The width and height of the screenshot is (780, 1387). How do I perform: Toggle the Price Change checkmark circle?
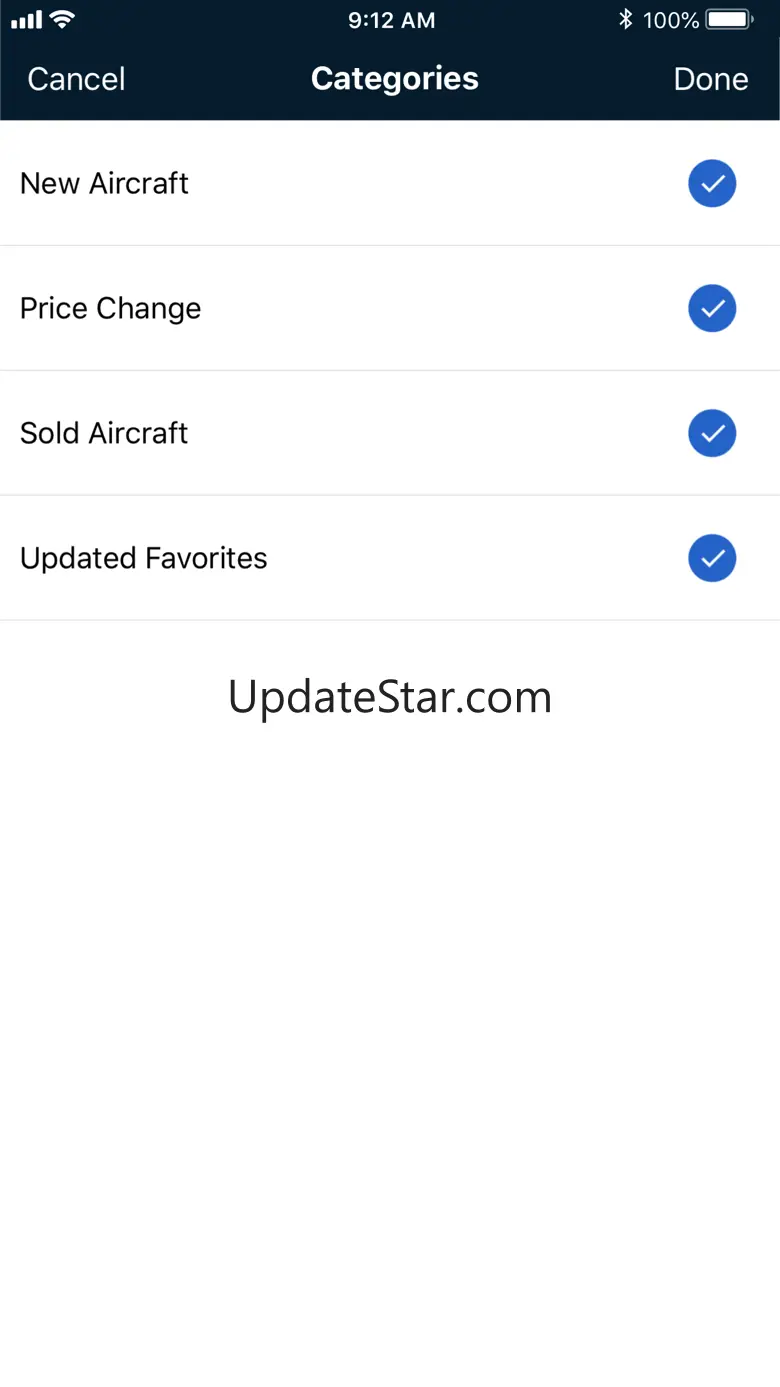712,309
